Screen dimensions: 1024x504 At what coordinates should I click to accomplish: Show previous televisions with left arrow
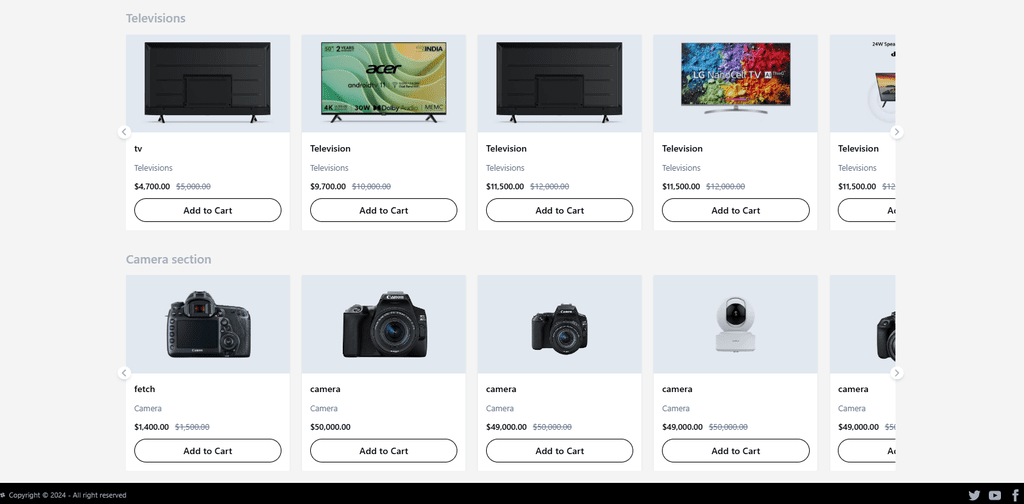[x=124, y=132]
